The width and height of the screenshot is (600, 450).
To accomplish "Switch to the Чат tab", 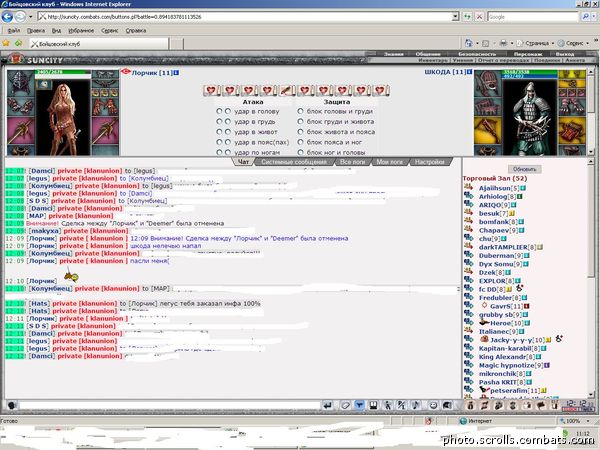I will pyautogui.click(x=243, y=162).
